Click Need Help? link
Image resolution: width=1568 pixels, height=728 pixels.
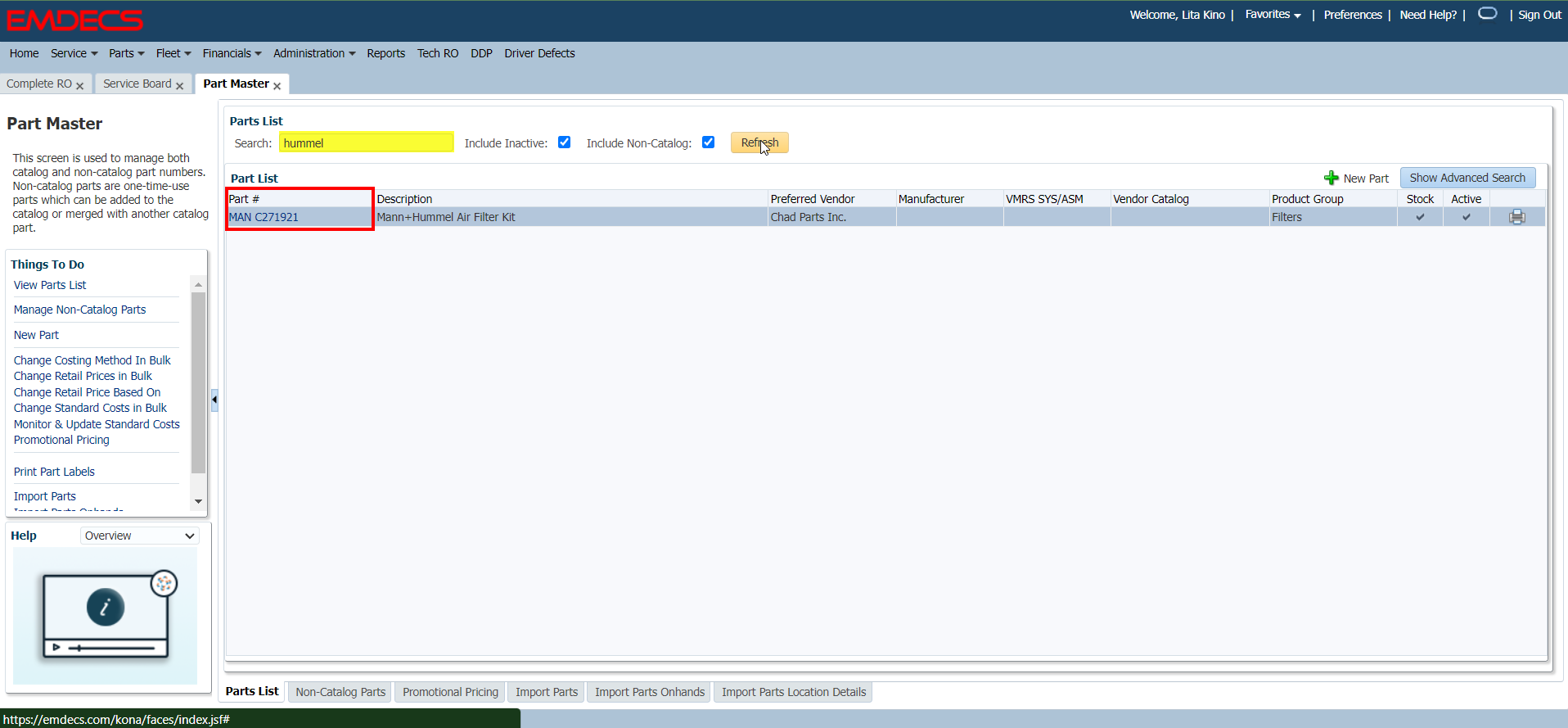point(1428,15)
